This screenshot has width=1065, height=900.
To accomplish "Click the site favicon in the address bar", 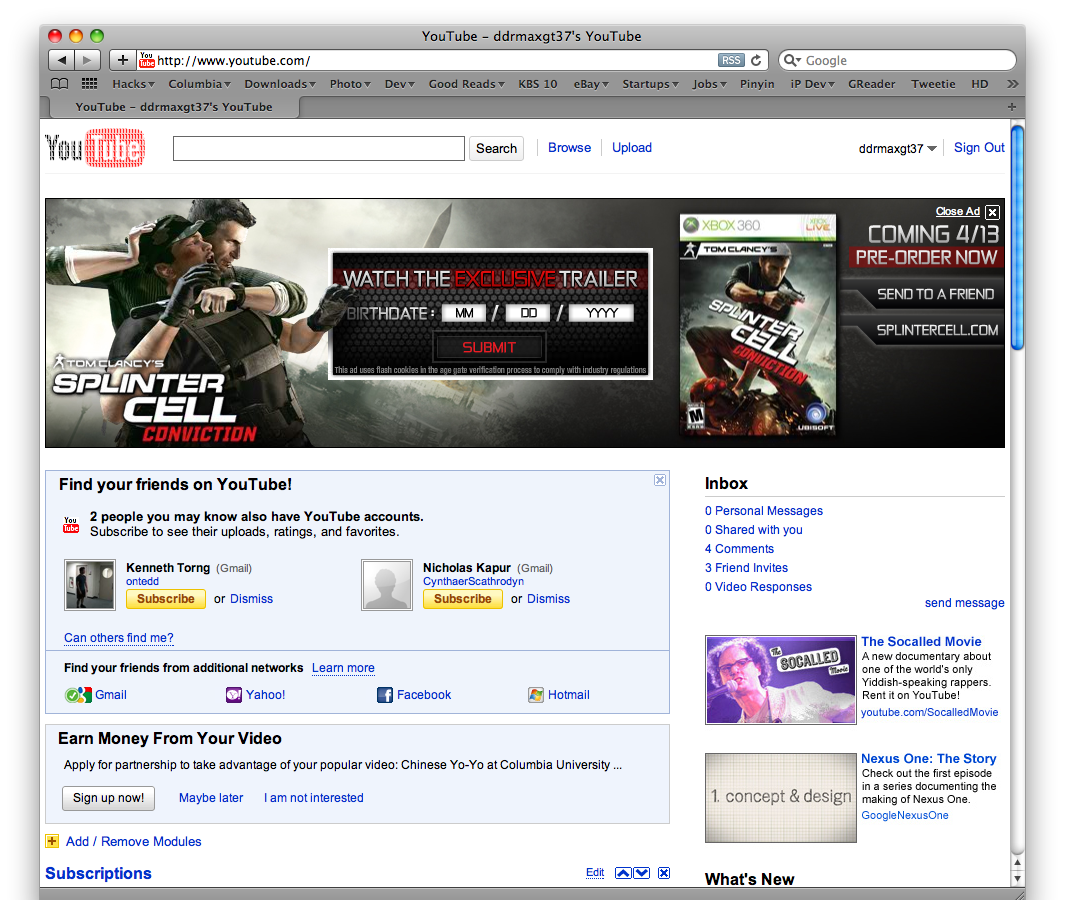I will click(x=147, y=60).
